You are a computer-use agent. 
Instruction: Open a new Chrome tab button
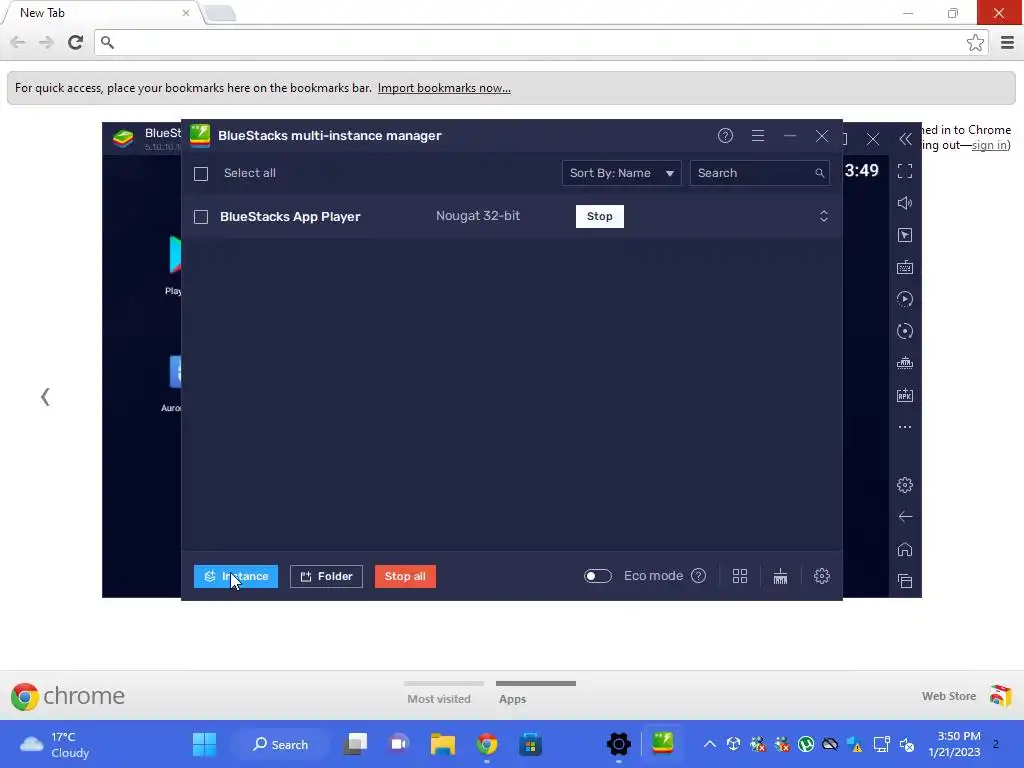click(220, 13)
